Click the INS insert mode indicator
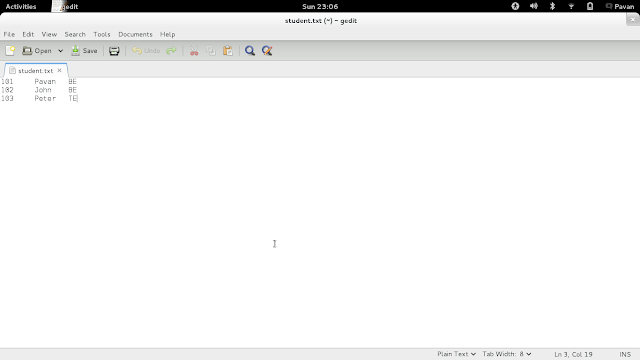 (625, 354)
